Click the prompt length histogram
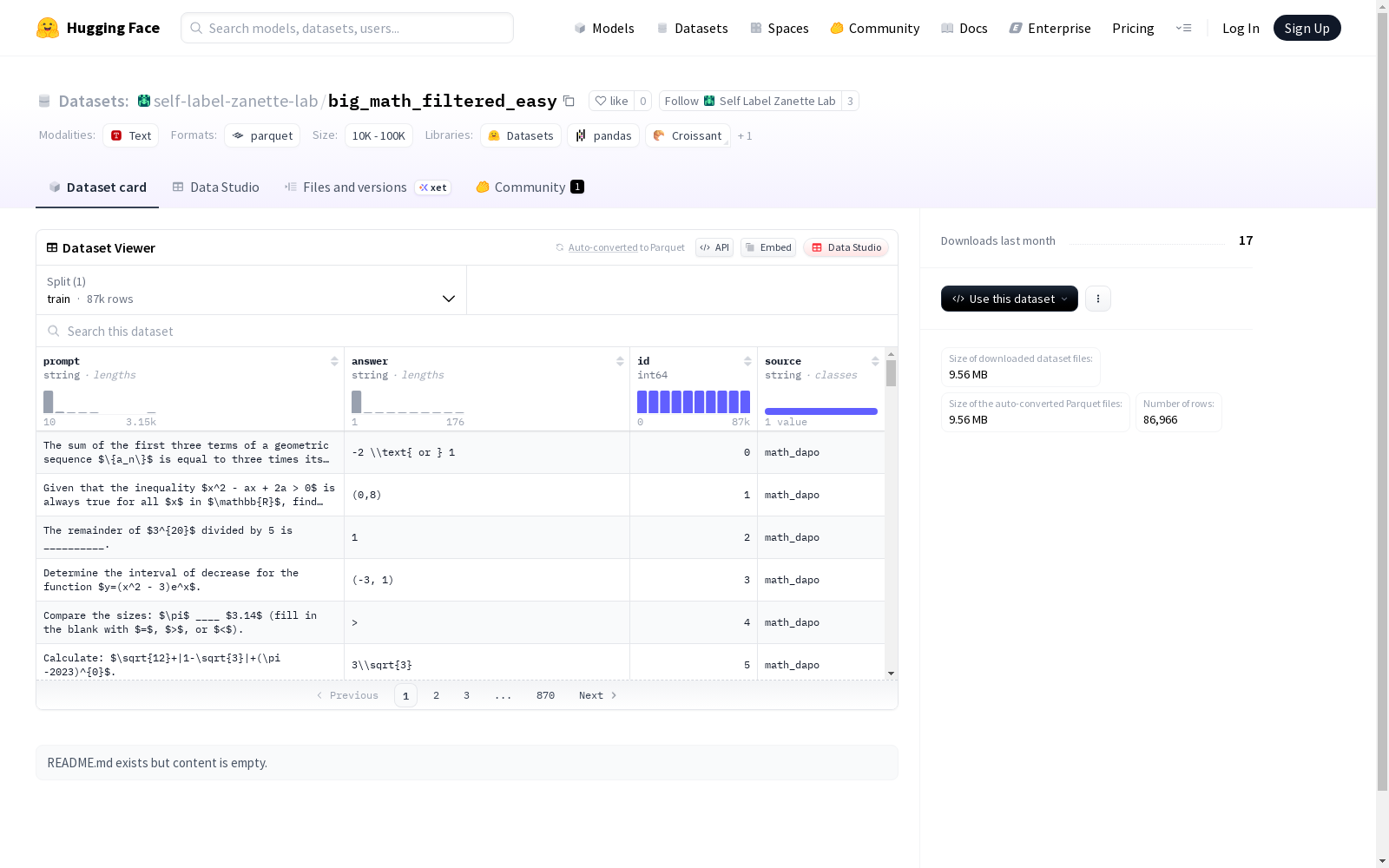This screenshot has width=1389, height=868. pyautogui.click(x=100, y=402)
